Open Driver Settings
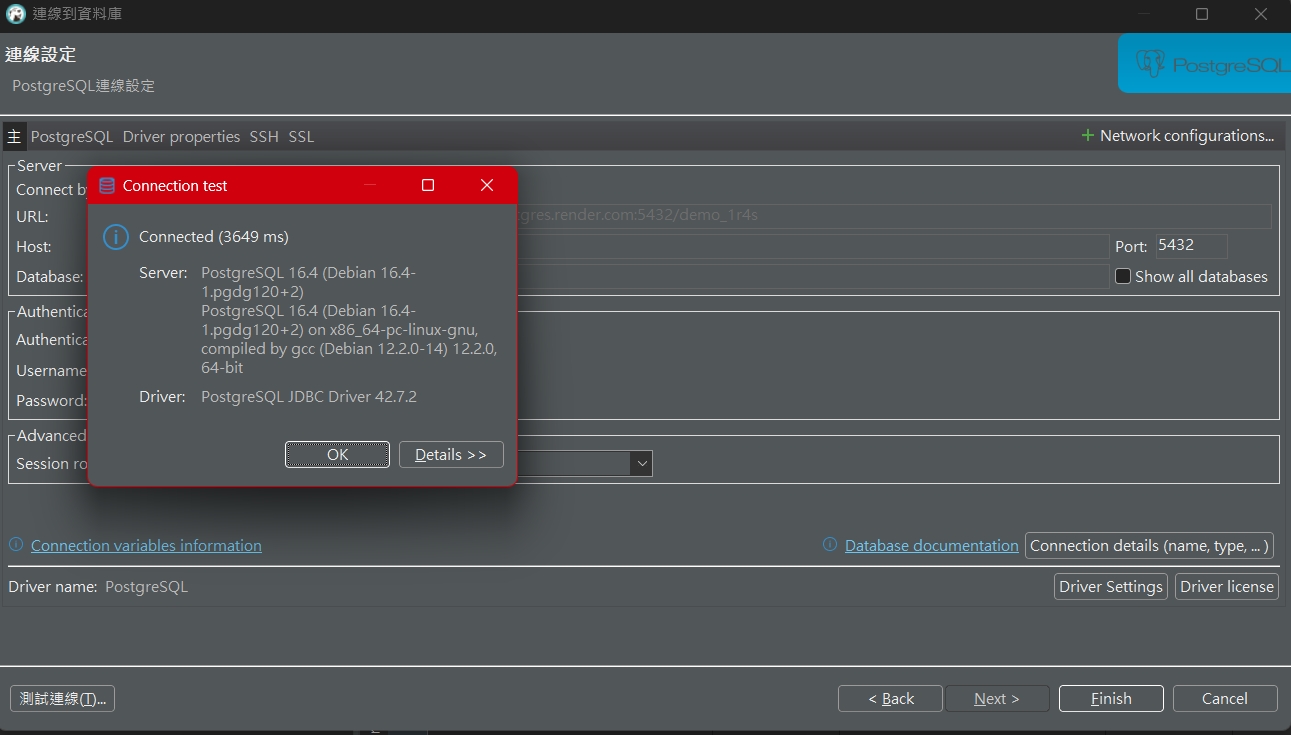The height and width of the screenshot is (735, 1291). [x=1111, y=587]
